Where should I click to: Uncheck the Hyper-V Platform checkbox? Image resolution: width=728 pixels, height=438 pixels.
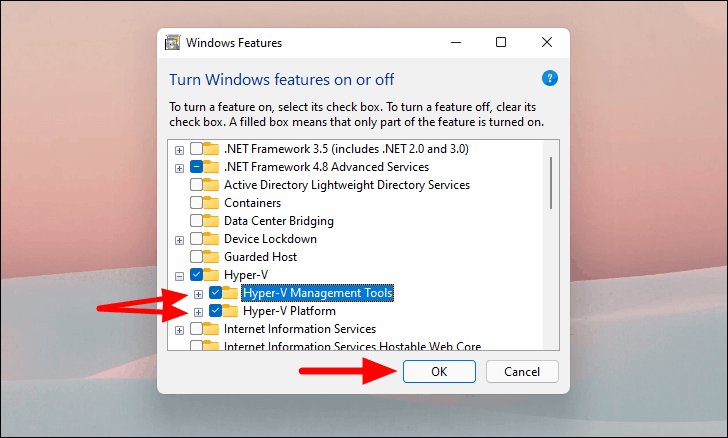(x=216, y=311)
